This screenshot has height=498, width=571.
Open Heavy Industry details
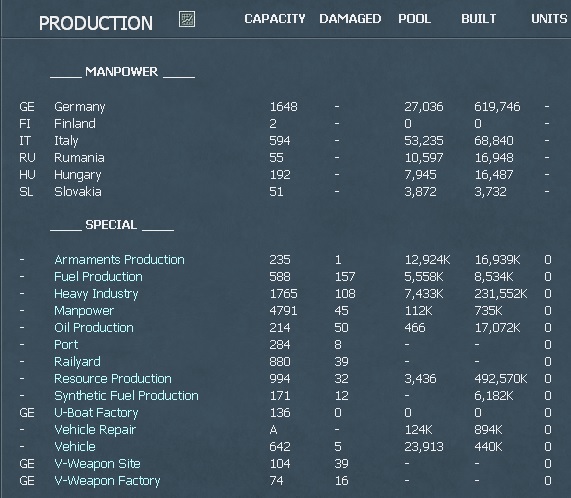(x=96, y=294)
